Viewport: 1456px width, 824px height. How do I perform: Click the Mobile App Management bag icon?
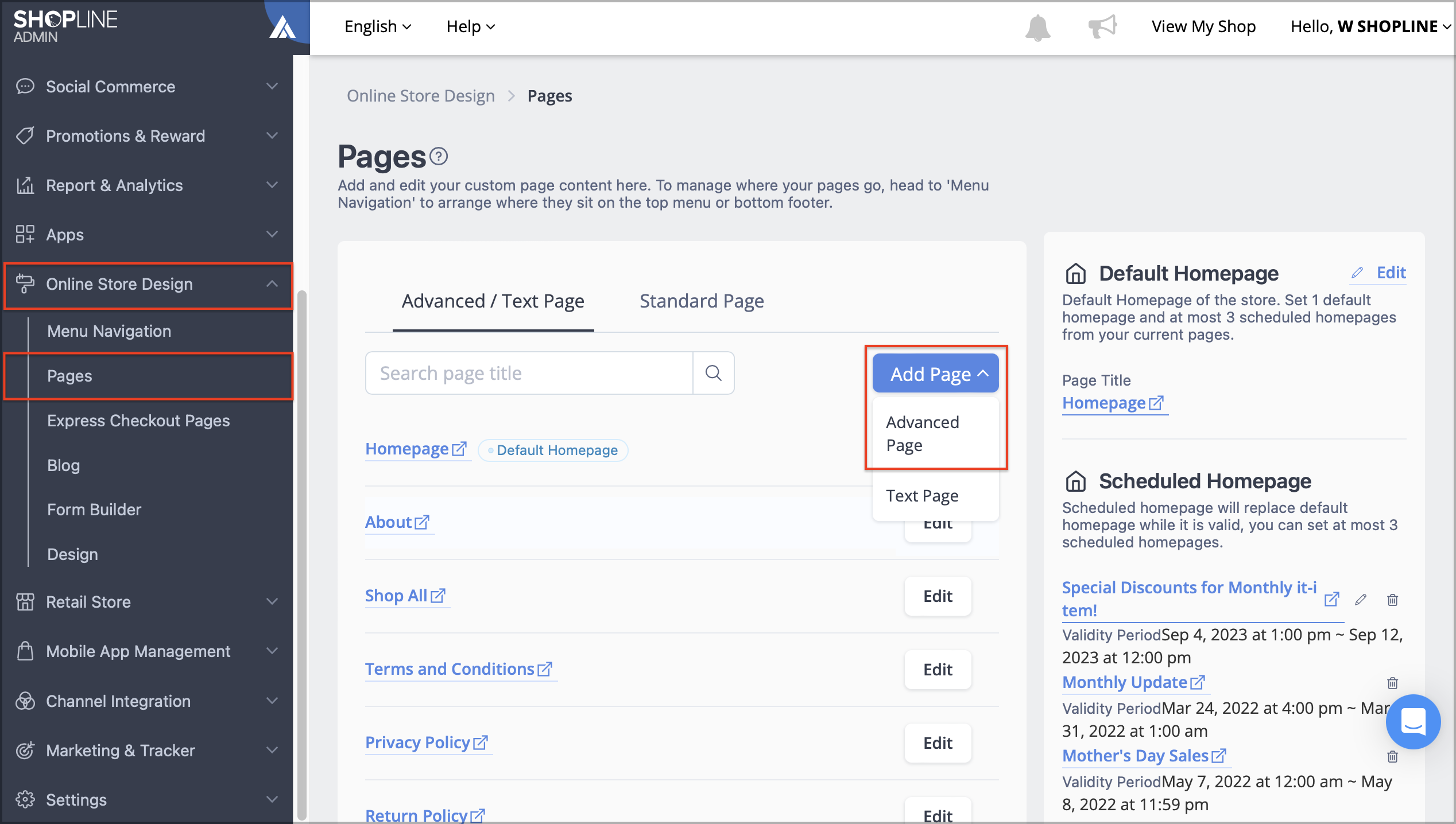tap(25, 651)
